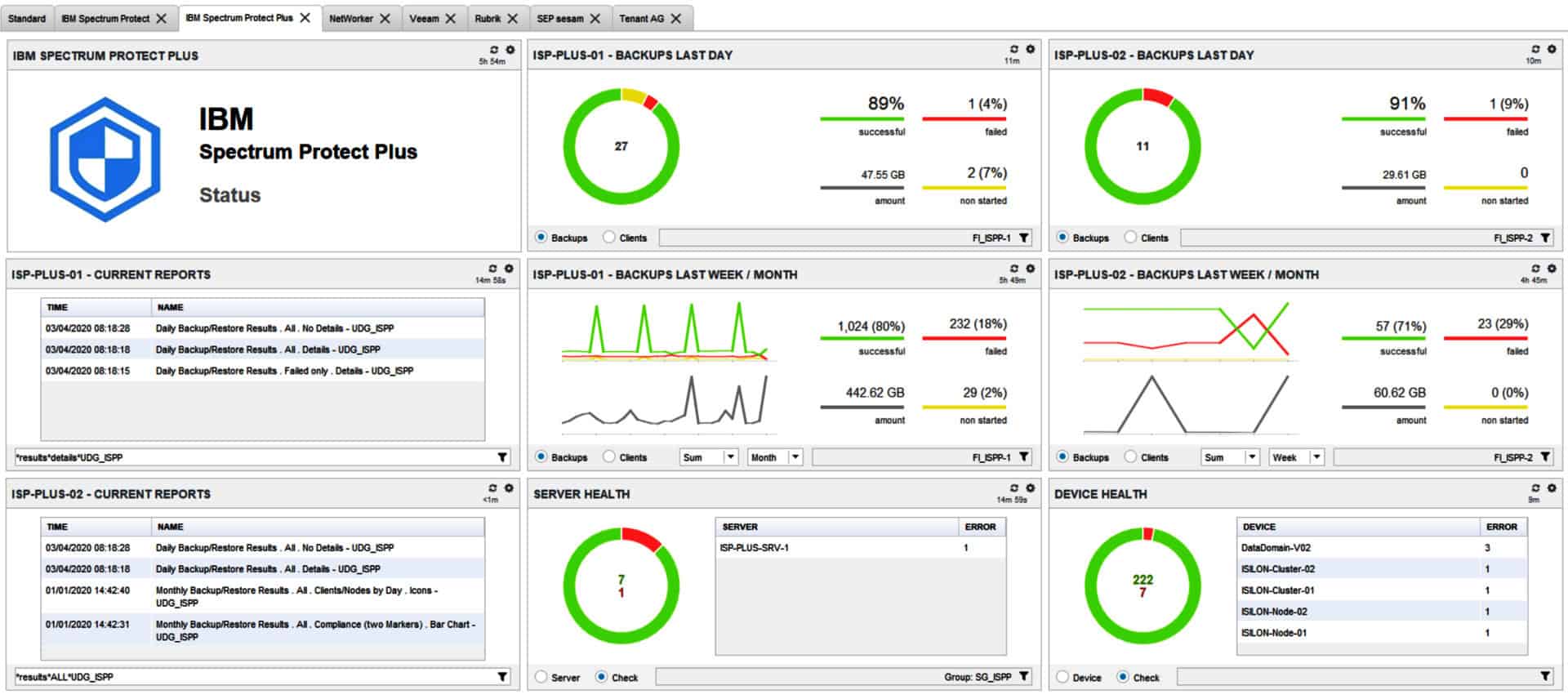
Task: Open the Month period dropdown
Action: click(795, 457)
